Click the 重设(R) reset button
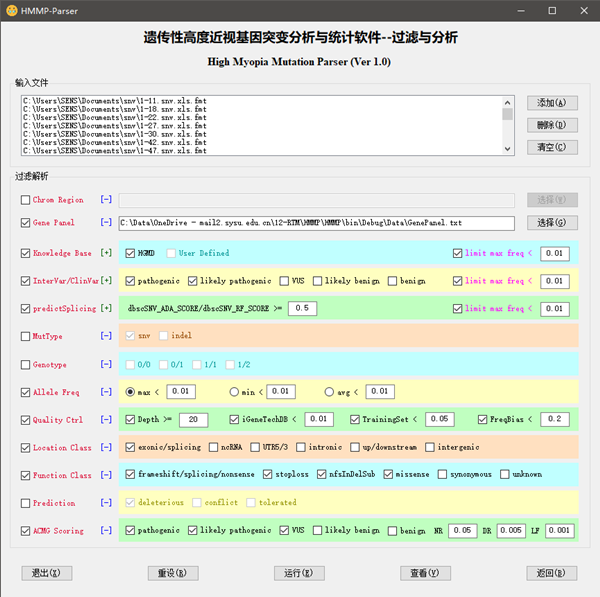600x597 pixels. pos(173,573)
